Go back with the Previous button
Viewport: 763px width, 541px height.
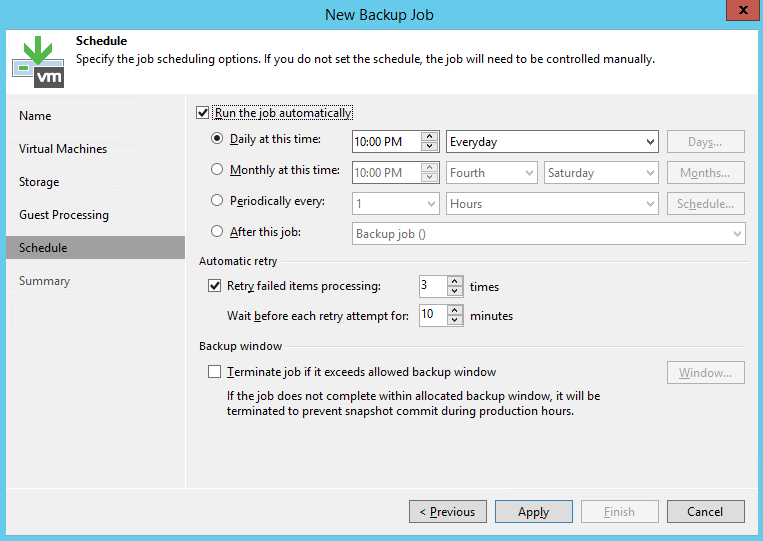[x=448, y=512]
